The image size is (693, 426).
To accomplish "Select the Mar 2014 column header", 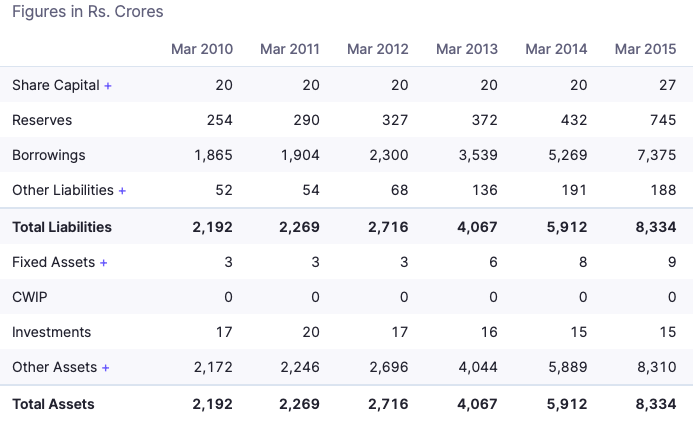I will [557, 49].
